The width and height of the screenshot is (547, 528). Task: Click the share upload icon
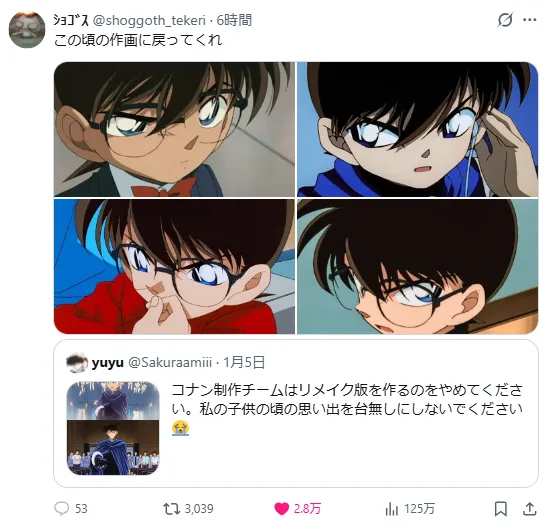pos(529,508)
